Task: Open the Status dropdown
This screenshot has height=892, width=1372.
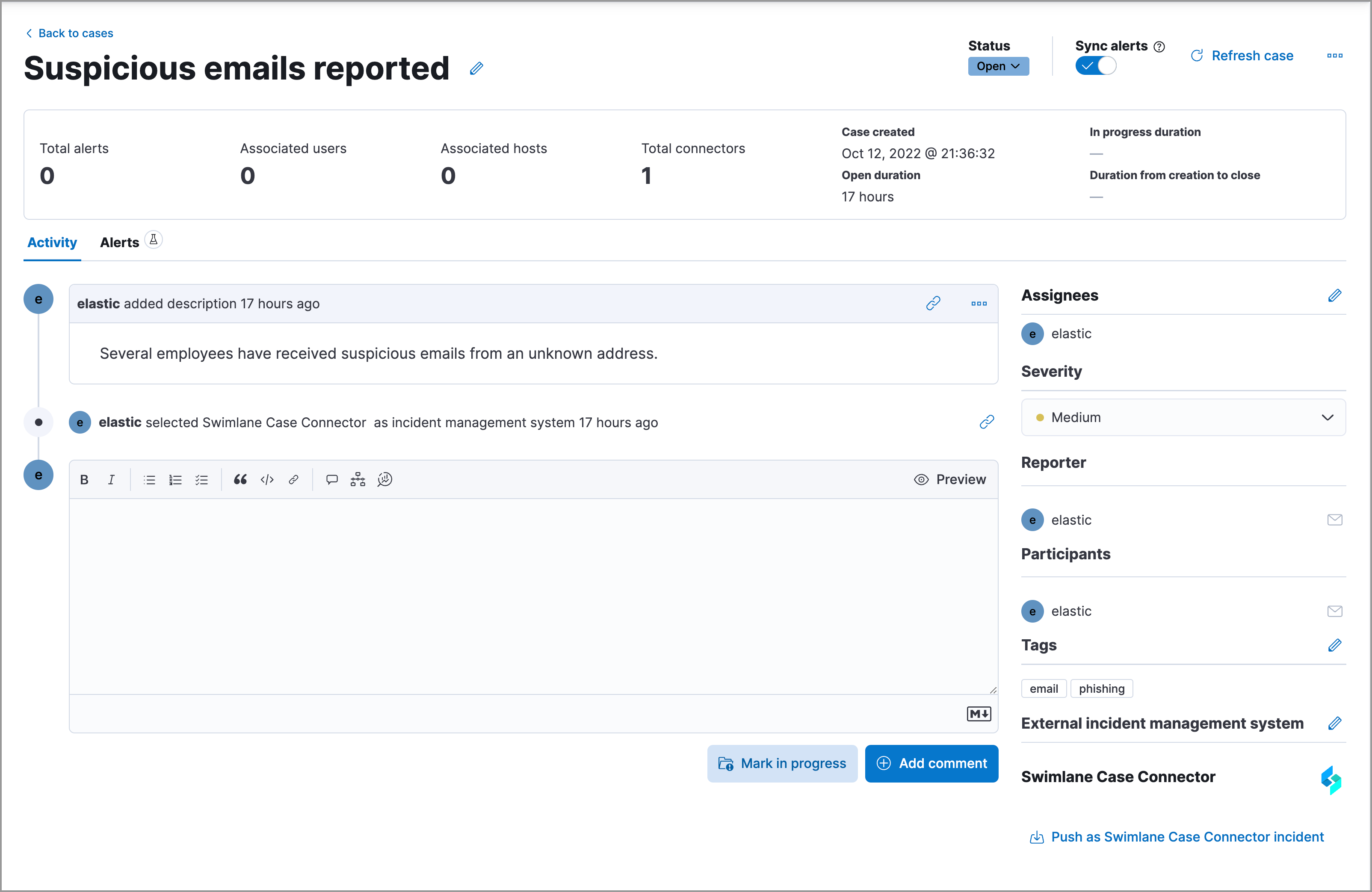Action: [998, 66]
